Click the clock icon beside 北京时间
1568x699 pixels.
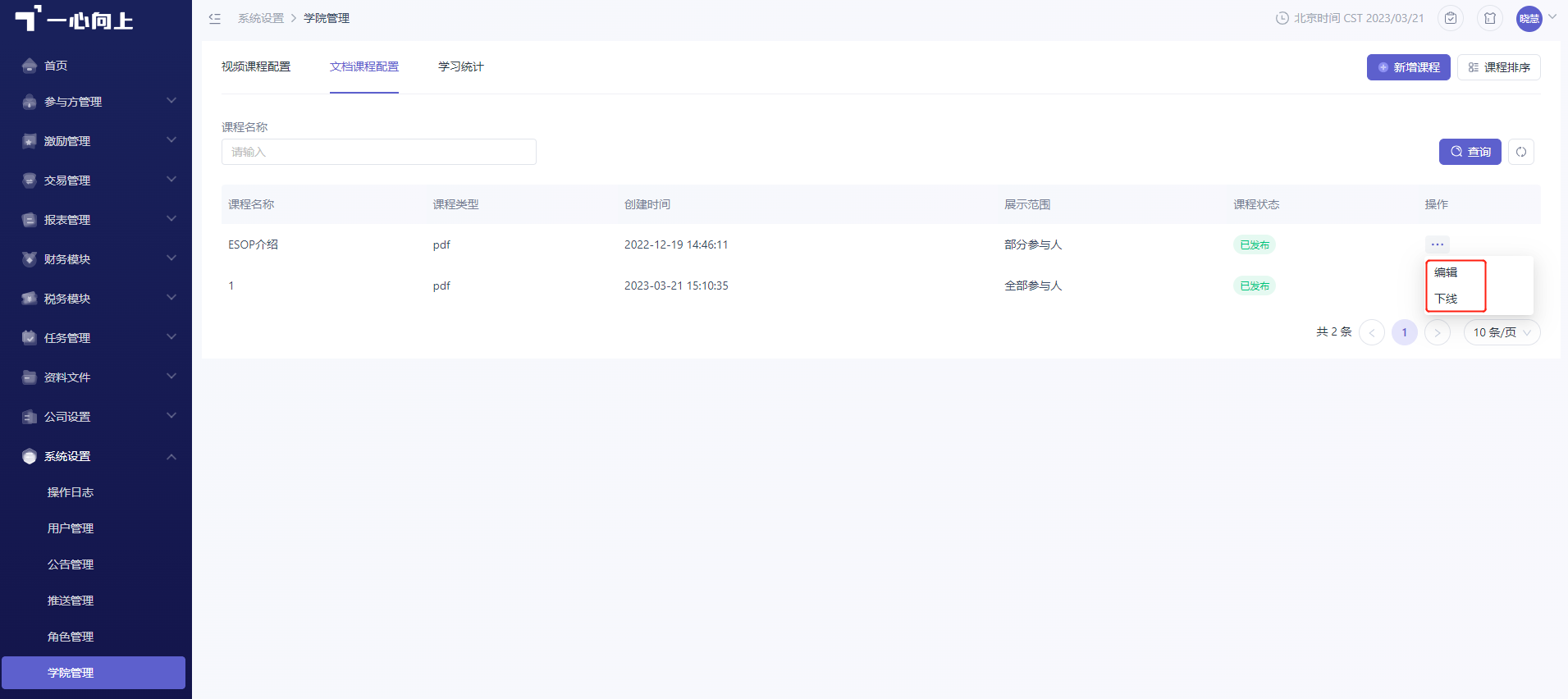point(1282,18)
